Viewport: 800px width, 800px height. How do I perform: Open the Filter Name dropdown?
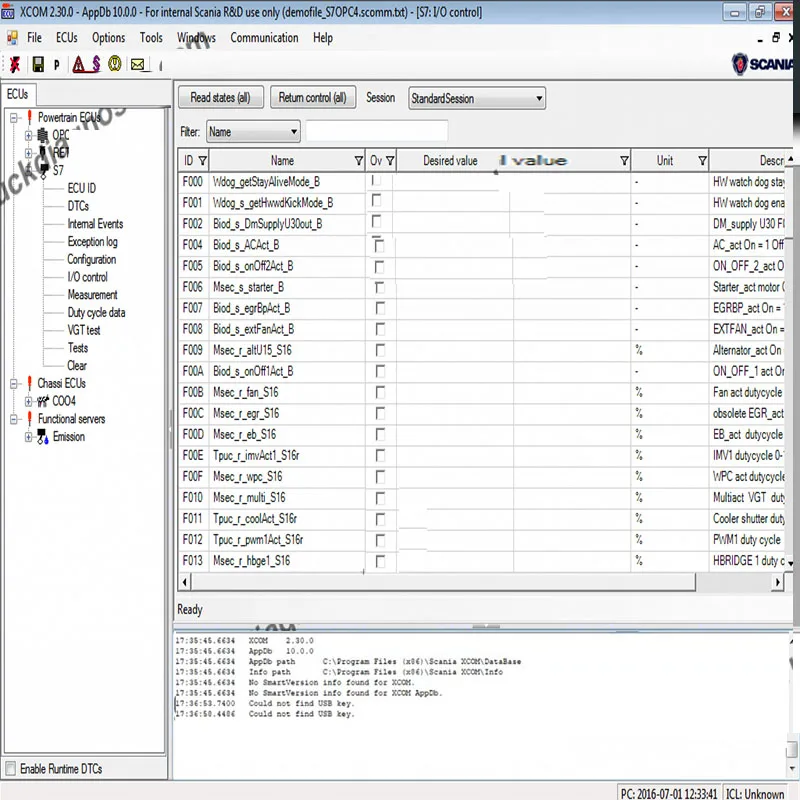click(253, 132)
